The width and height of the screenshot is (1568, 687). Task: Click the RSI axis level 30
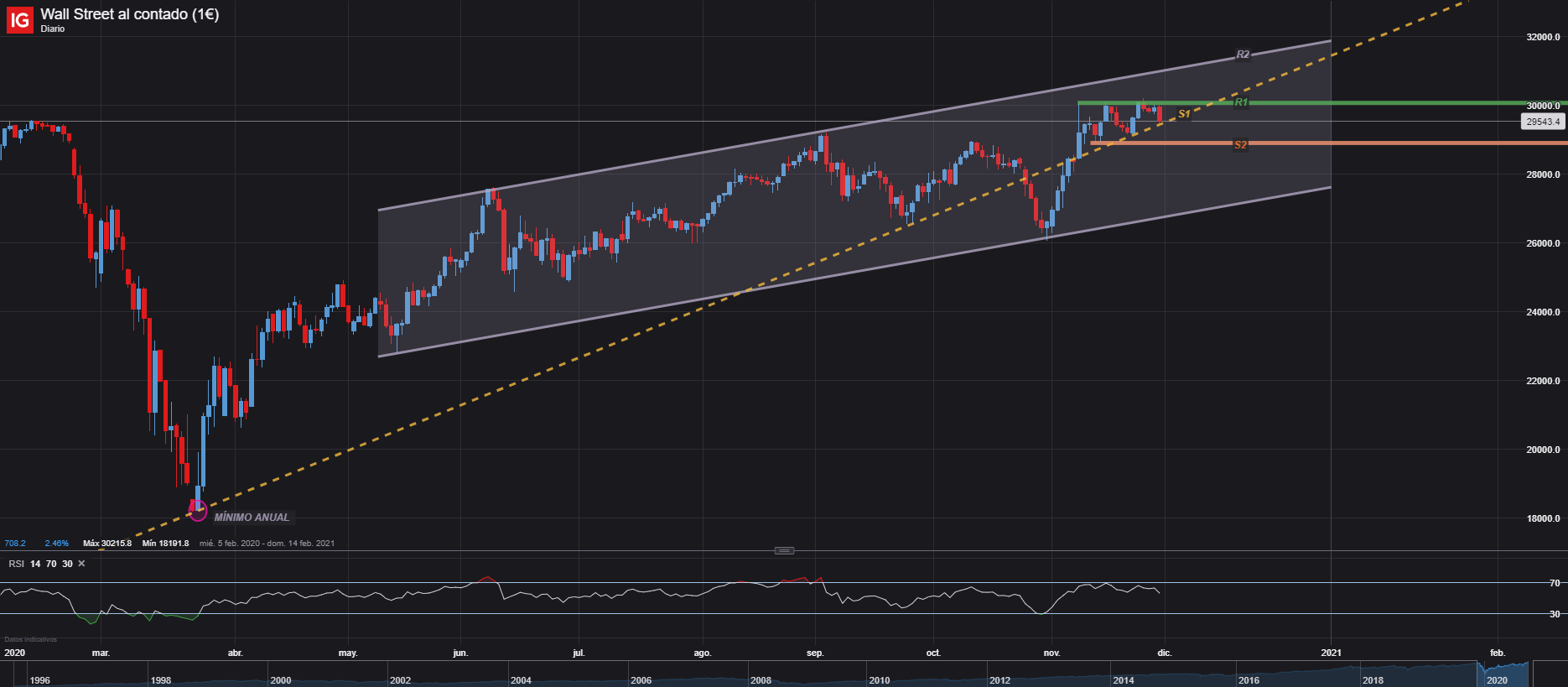click(x=1555, y=614)
